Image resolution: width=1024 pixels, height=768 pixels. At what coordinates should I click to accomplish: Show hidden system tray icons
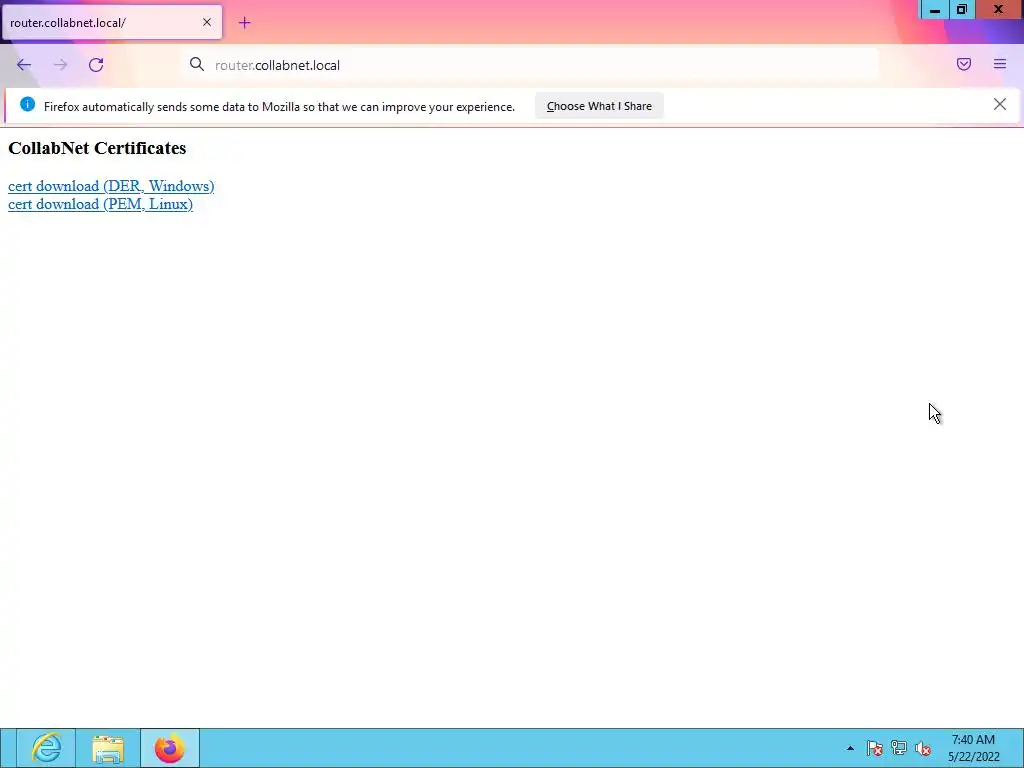pyautogui.click(x=850, y=748)
